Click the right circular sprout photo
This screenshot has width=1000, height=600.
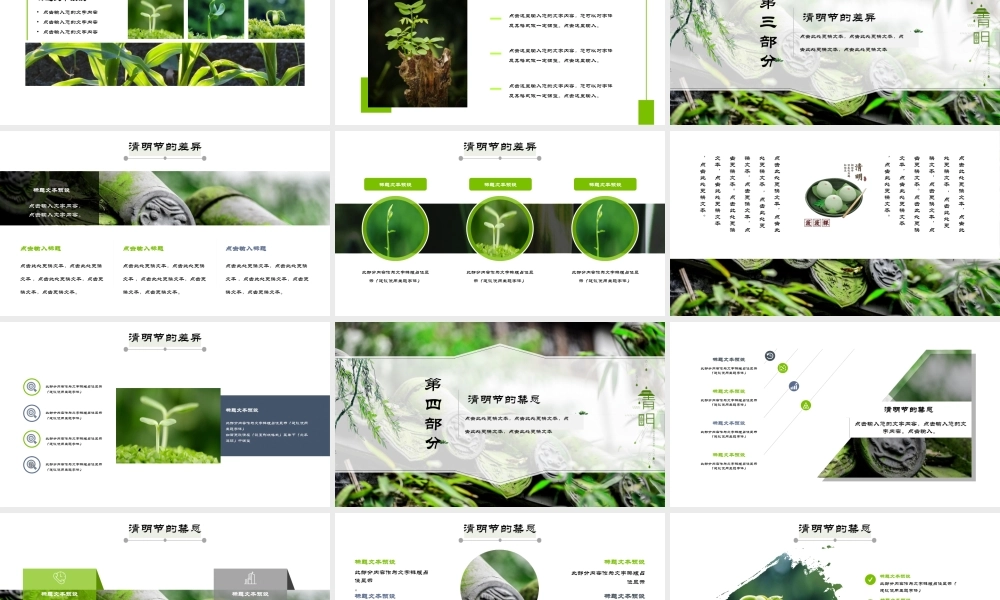coord(605,228)
